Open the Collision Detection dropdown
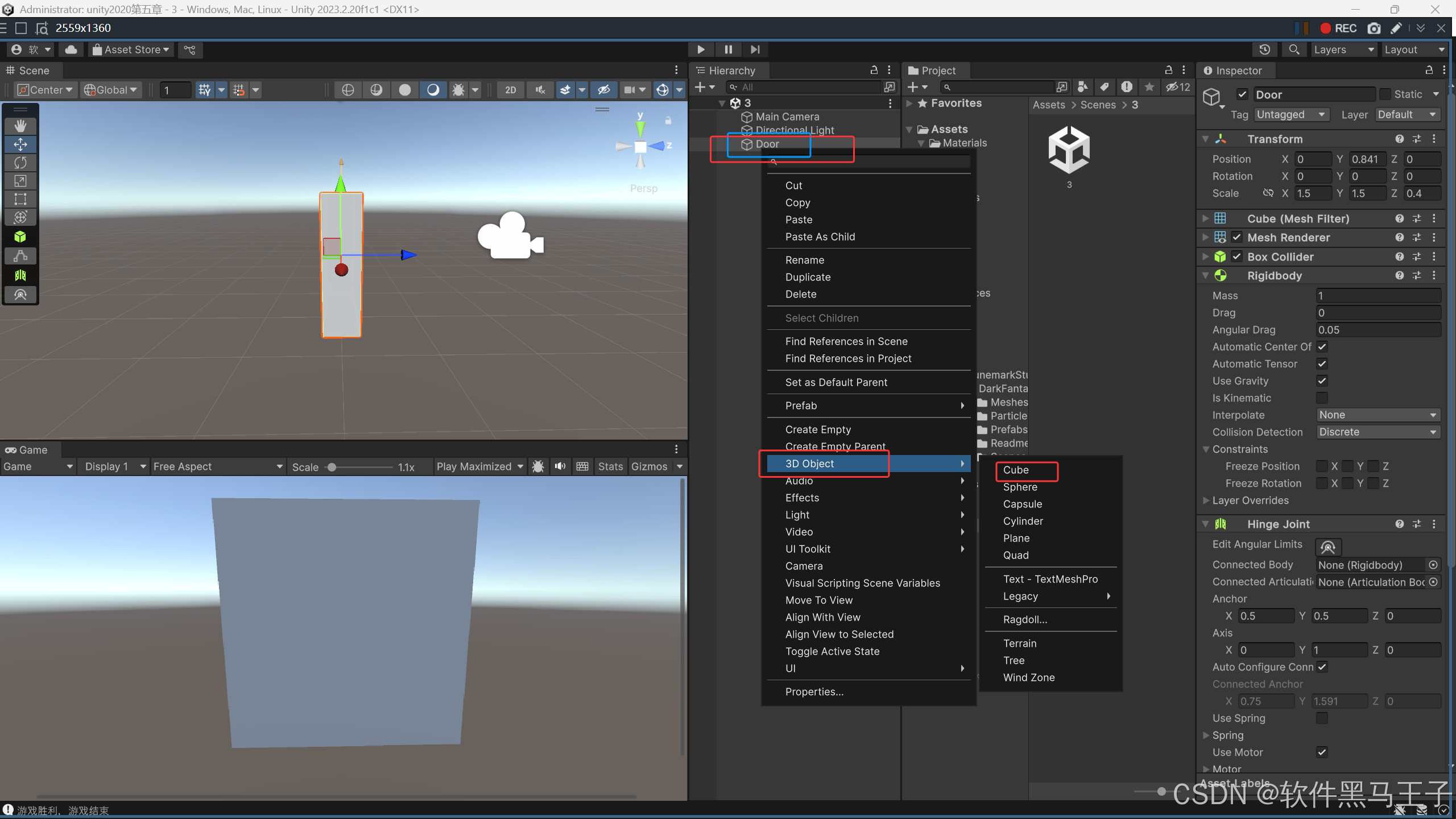This screenshot has height=819, width=1456. (1378, 432)
